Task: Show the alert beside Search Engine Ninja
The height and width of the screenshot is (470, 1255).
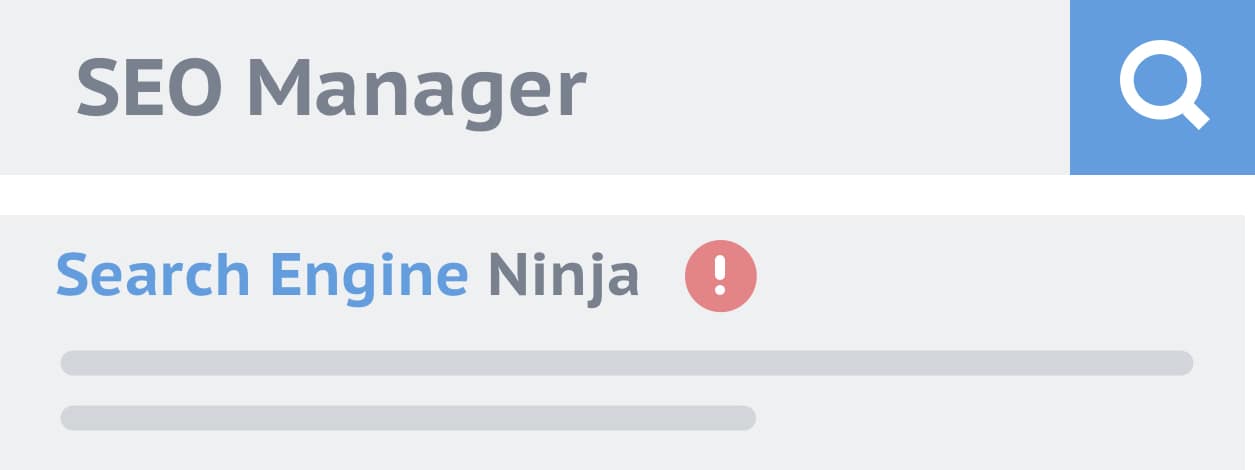Action: pos(720,276)
